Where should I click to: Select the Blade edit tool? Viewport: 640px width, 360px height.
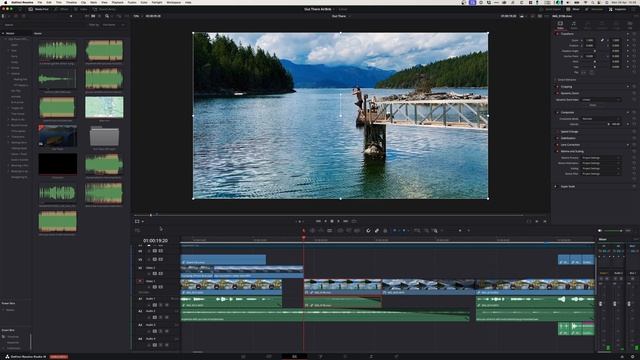point(329,231)
